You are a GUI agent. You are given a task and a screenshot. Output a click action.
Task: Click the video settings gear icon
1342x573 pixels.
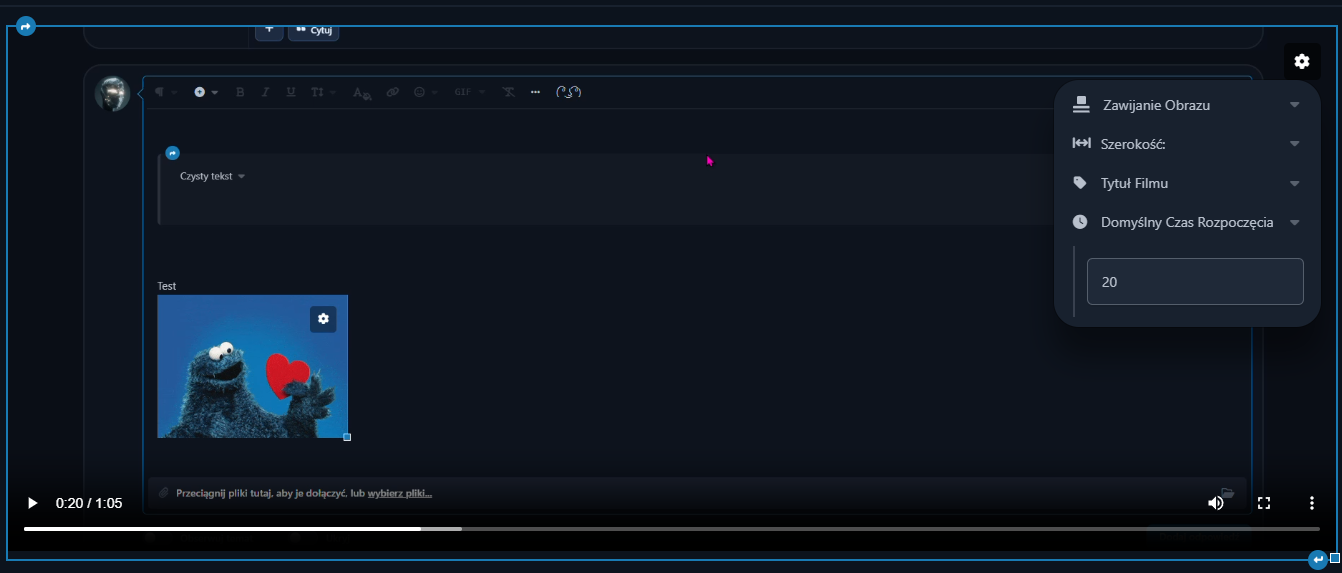coord(1301,62)
